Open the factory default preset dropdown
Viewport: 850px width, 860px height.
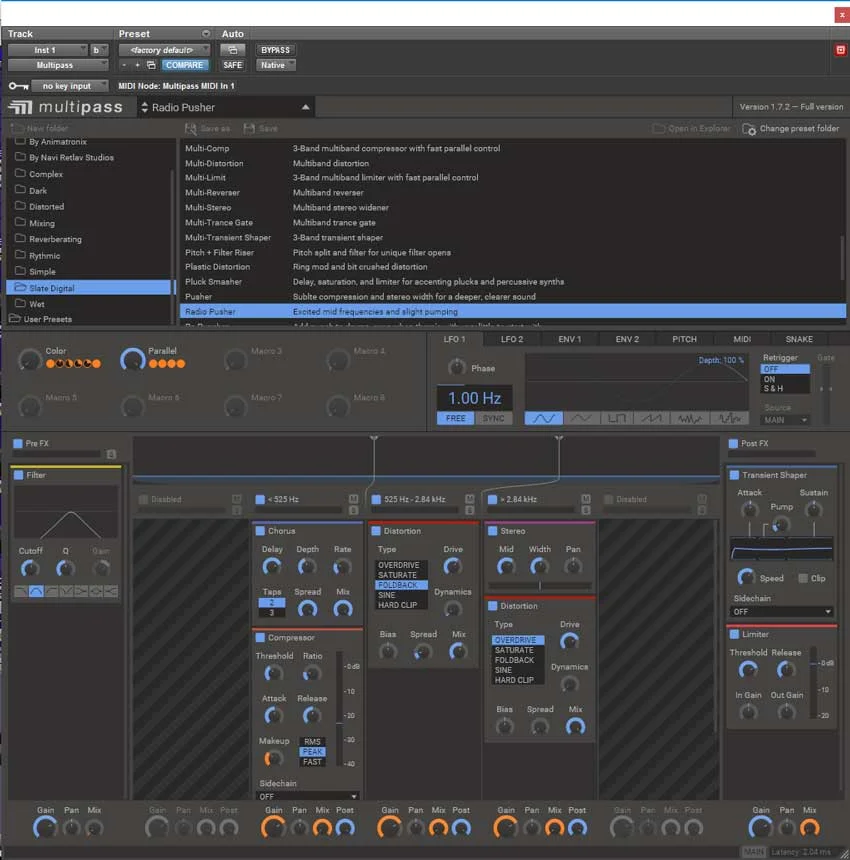[x=165, y=50]
